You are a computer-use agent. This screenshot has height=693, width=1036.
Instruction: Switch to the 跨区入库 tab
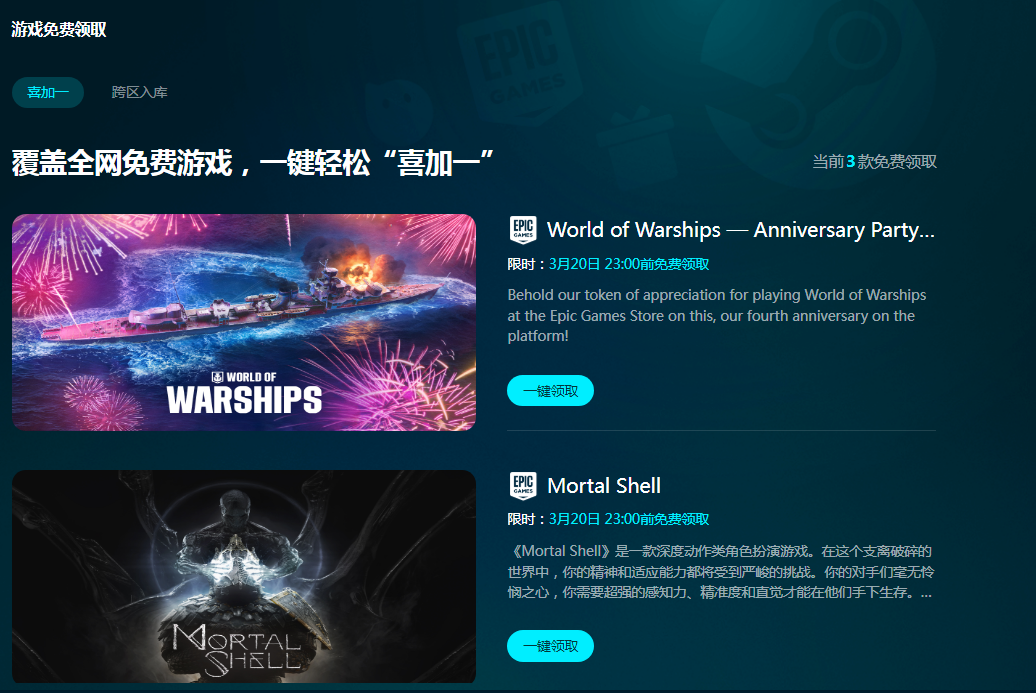(x=139, y=92)
